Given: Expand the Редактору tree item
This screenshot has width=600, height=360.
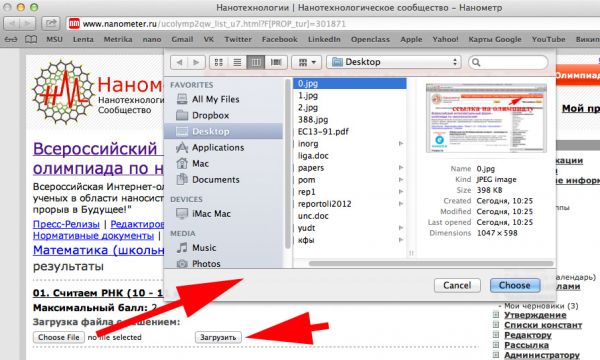Looking at the screenshot, I should point(496,335).
